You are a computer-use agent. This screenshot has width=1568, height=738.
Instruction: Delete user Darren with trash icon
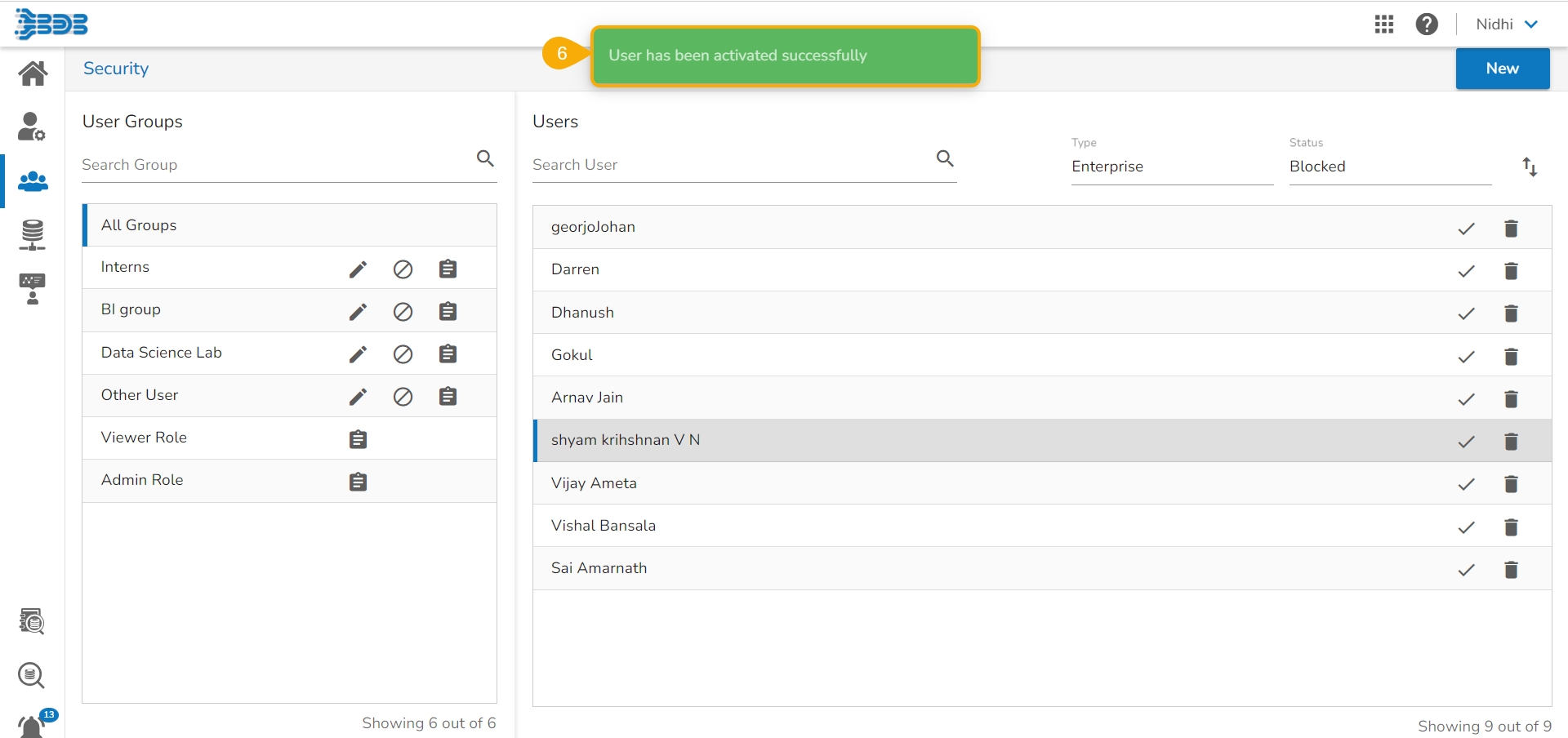click(1511, 271)
